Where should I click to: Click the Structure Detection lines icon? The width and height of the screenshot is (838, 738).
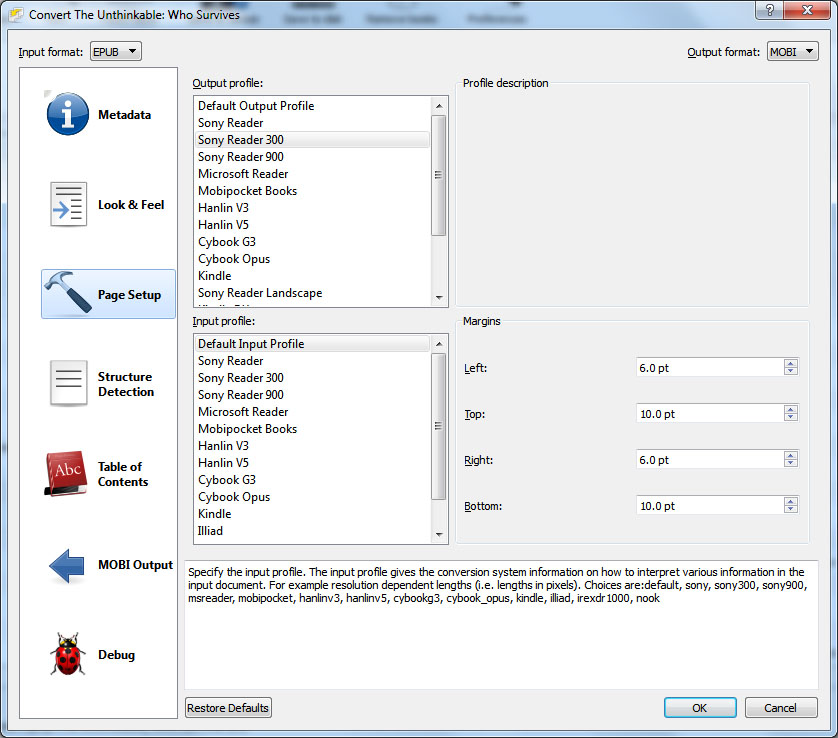coord(68,383)
